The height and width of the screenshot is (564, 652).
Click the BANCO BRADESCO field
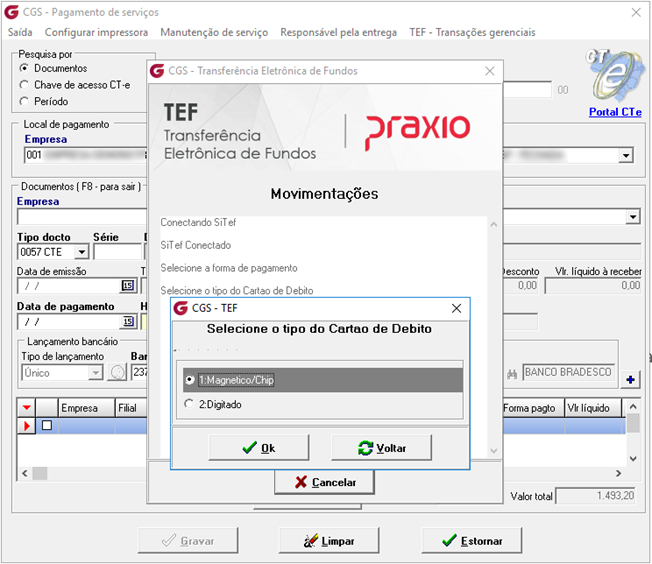point(568,372)
